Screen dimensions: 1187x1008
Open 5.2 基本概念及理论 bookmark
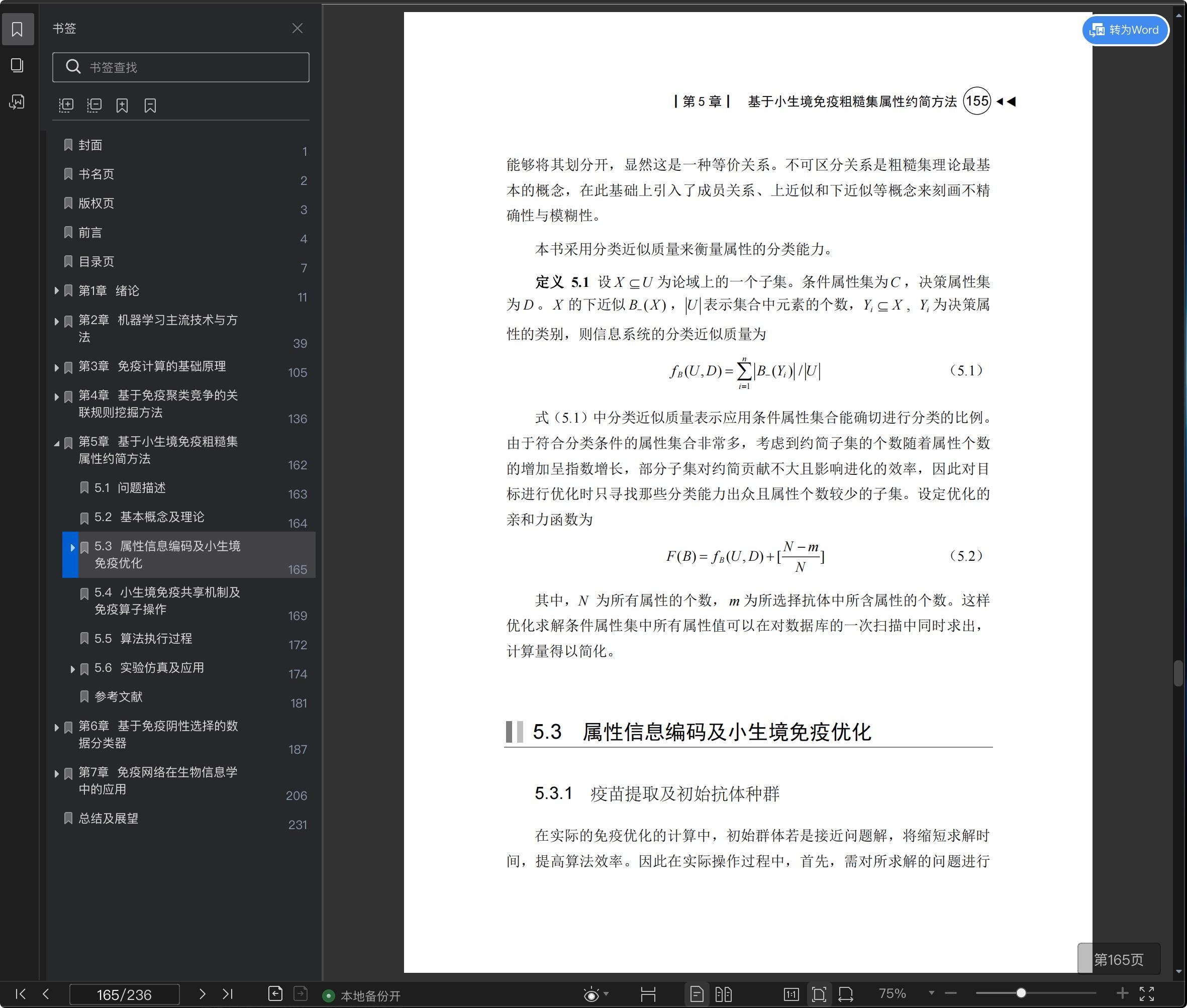149,517
